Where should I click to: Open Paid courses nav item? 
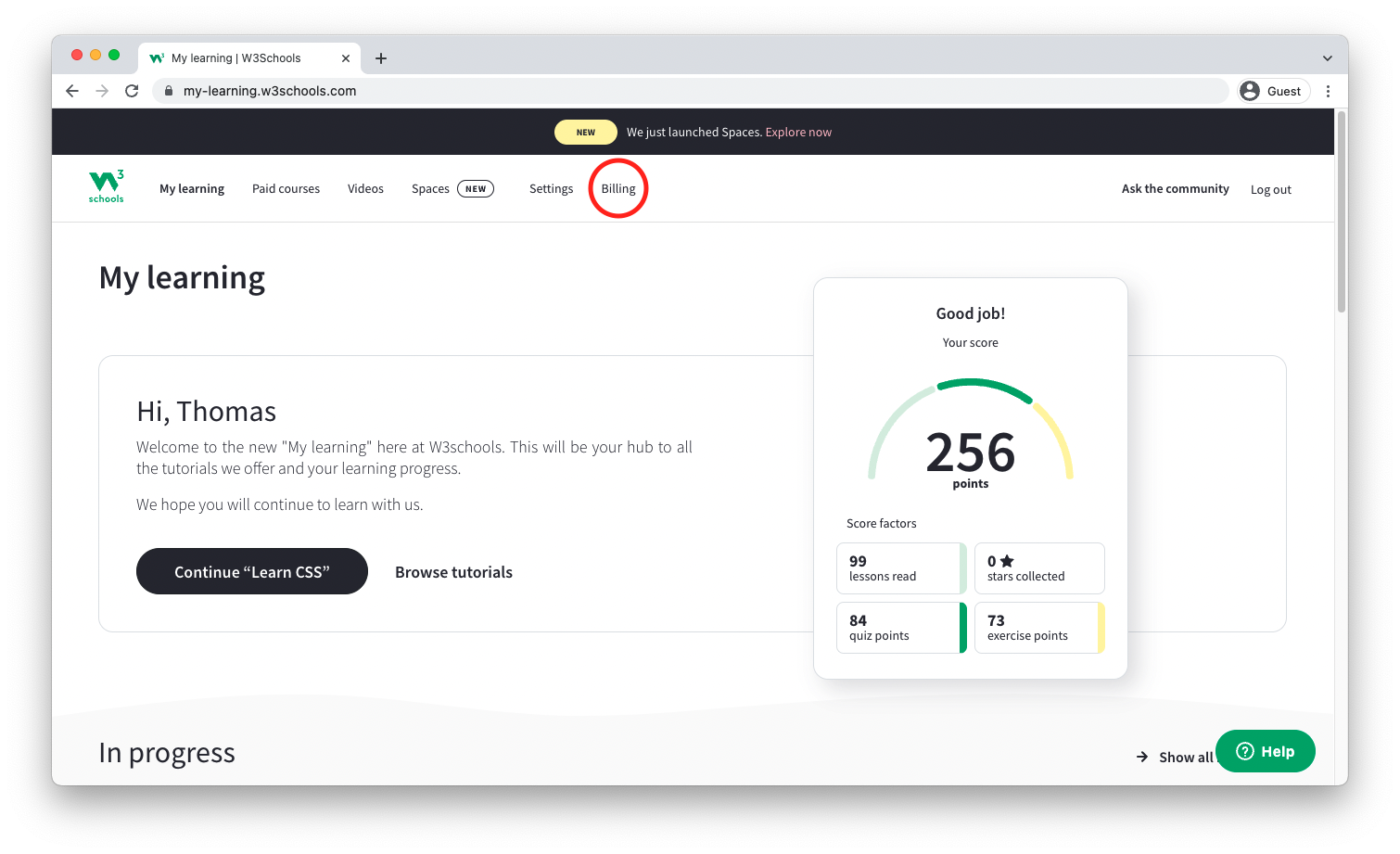click(x=286, y=189)
